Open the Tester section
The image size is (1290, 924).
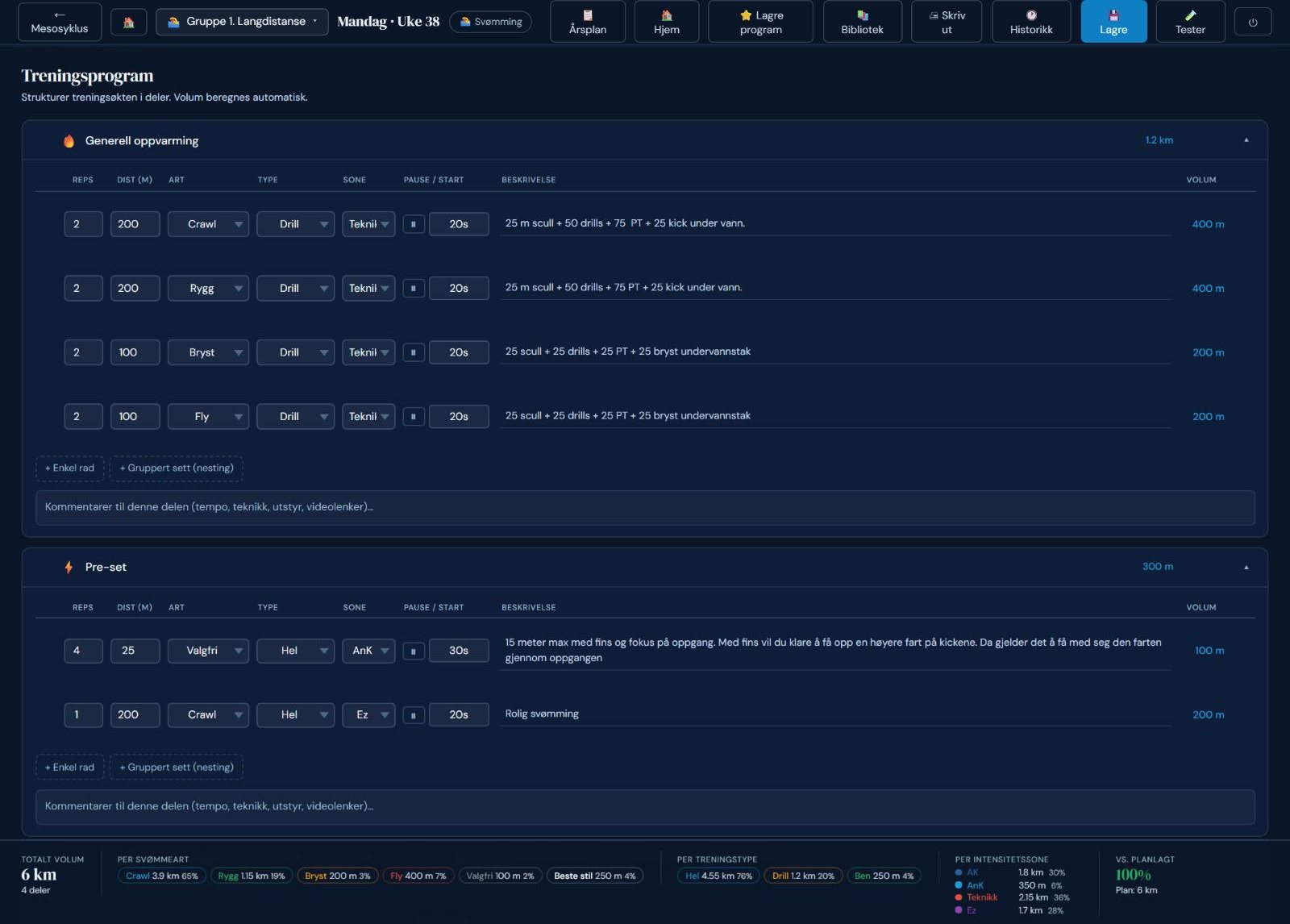point(1190,22)
